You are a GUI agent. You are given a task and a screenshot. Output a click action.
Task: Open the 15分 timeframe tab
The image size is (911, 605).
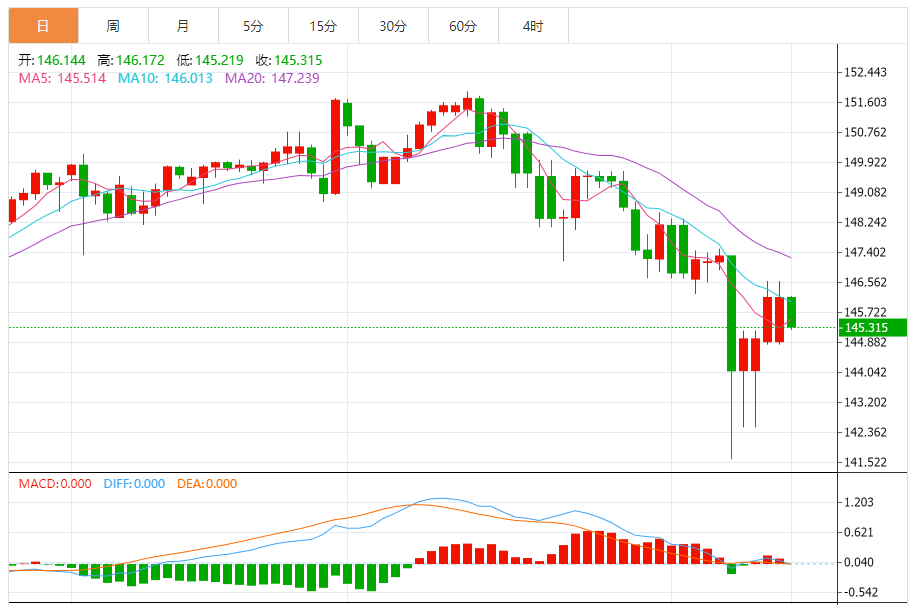(323, 26)
